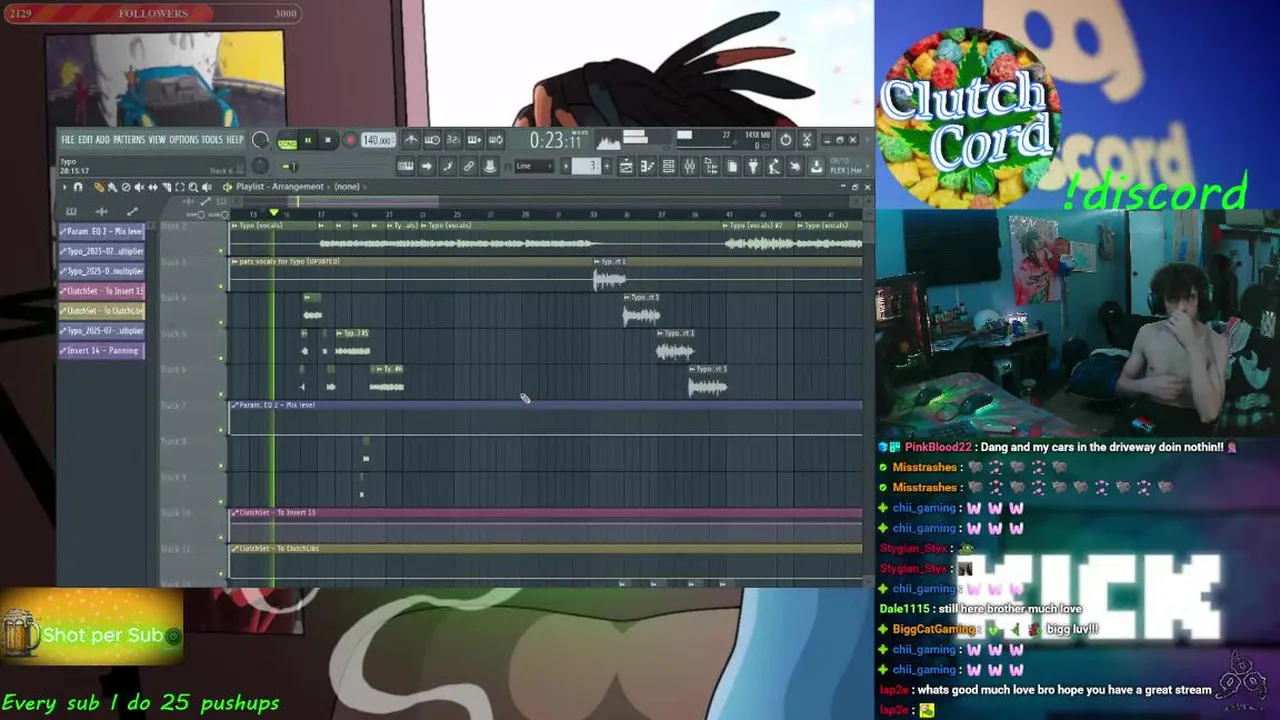The image size is (1280, 720).
Task: Select the Mute tool
Action: [x=139, y=187]
